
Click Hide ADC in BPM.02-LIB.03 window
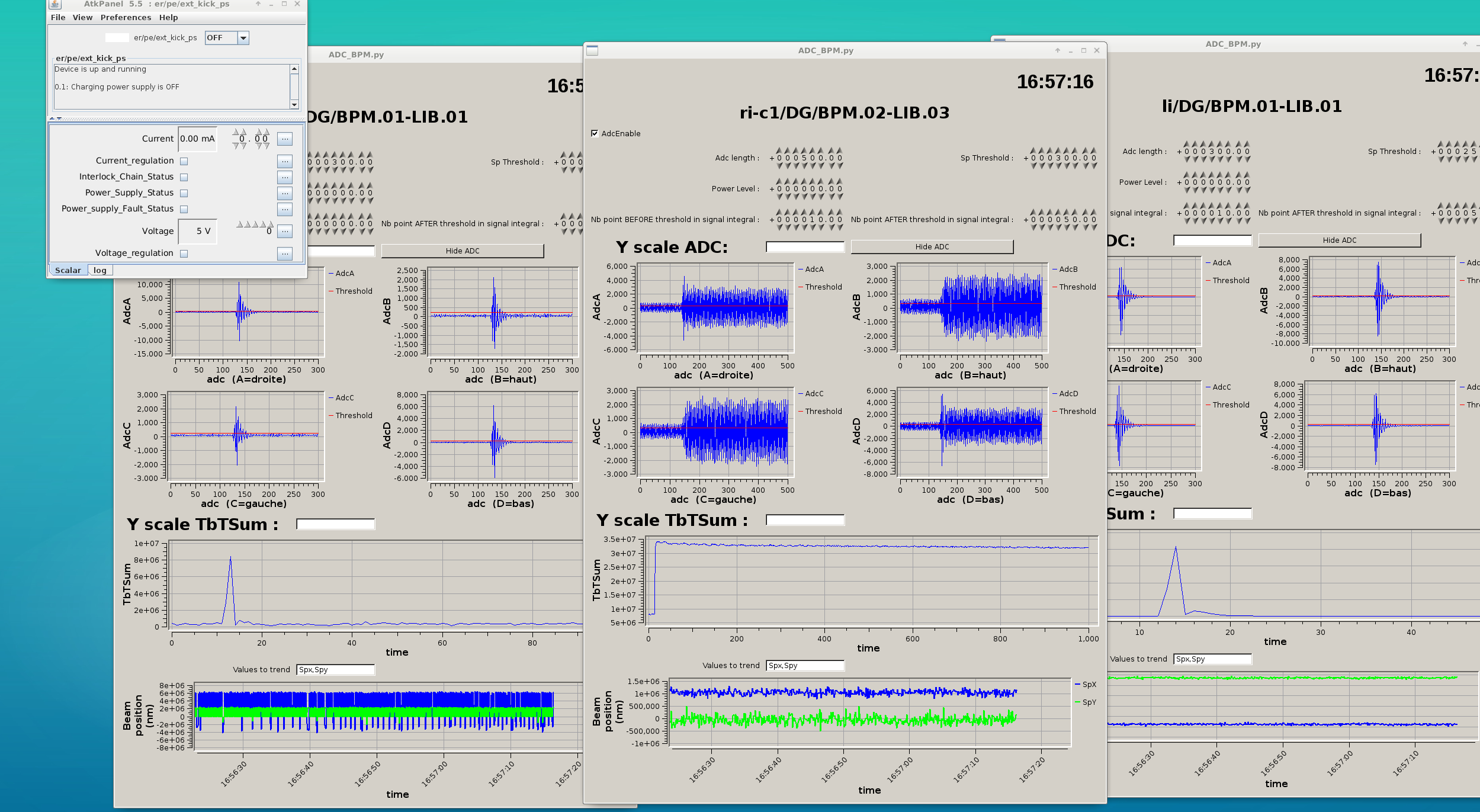tap(932, 246)
